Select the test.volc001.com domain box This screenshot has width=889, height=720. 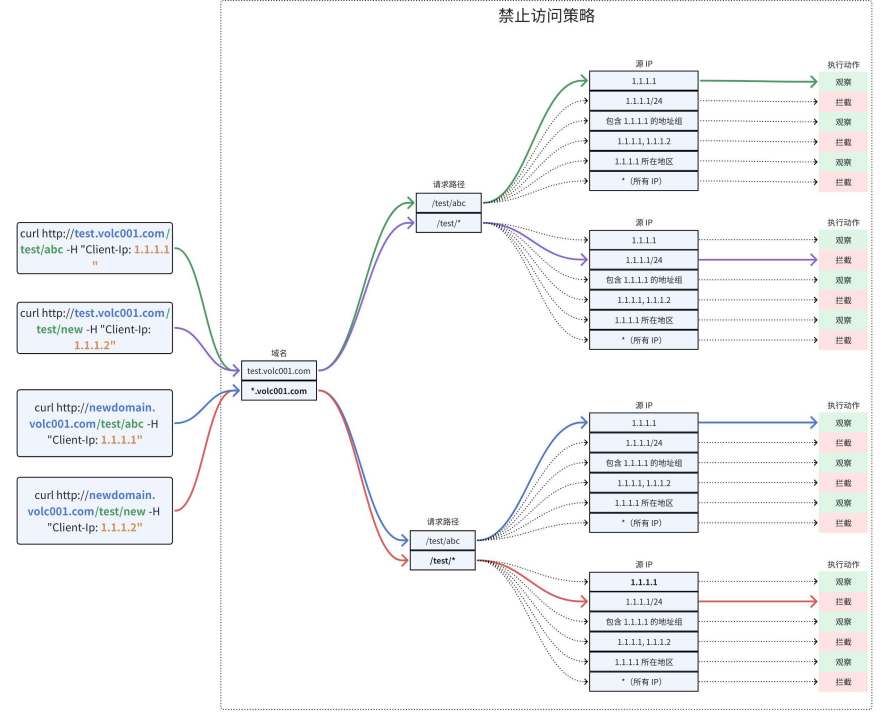pyautogui.click(x=279, y=371)
